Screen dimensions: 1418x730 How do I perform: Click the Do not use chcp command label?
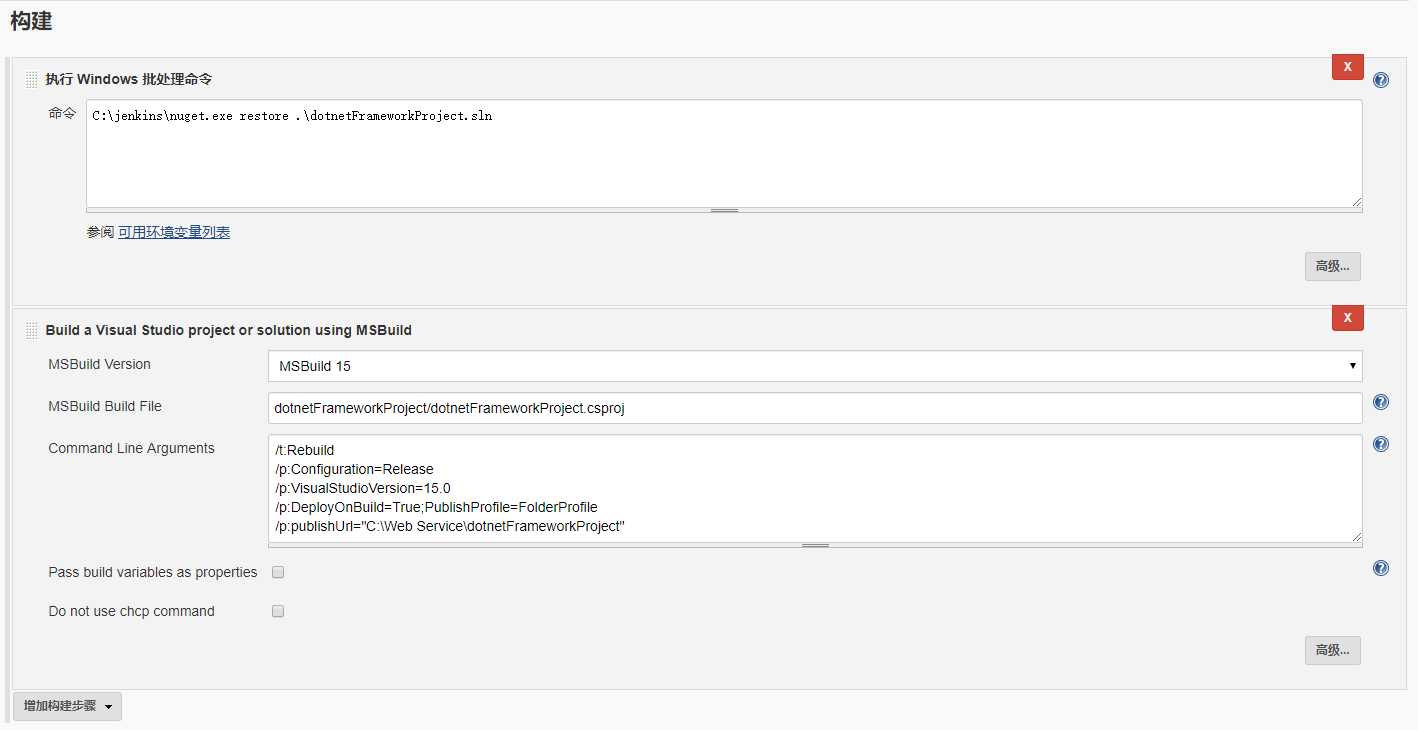coord(131,611)
